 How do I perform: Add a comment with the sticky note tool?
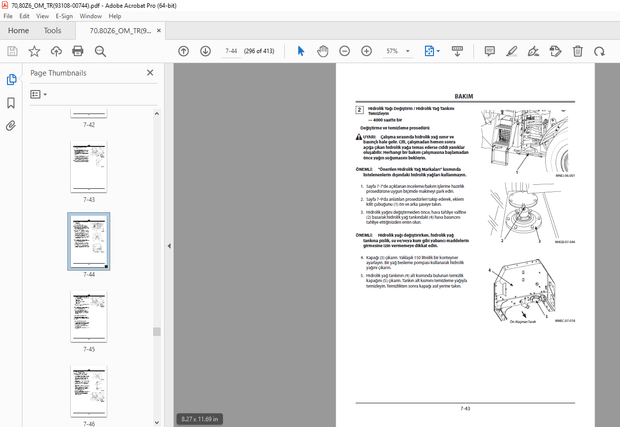490,51
